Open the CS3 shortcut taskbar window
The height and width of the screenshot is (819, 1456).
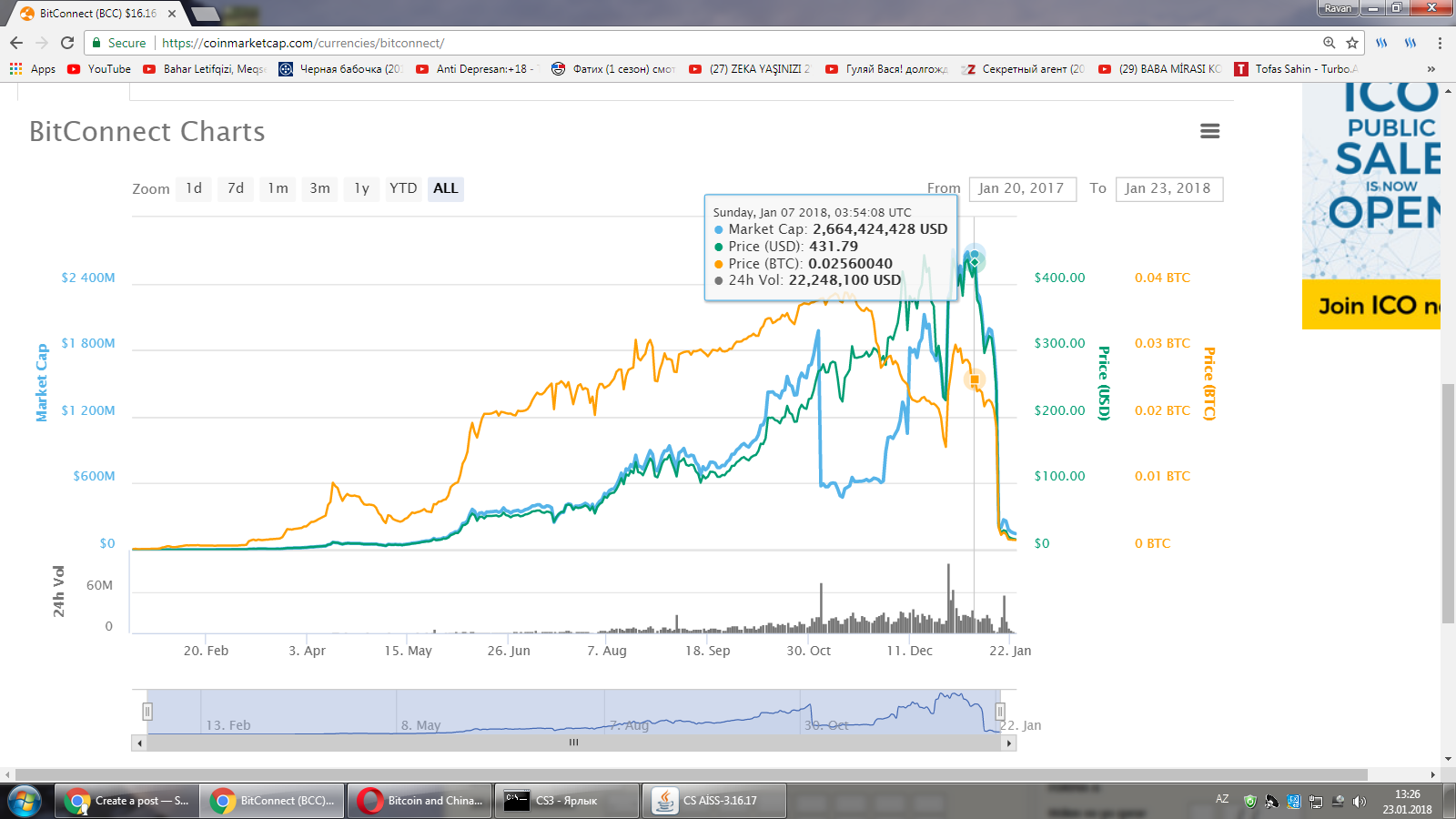click(x=567, y=801)
